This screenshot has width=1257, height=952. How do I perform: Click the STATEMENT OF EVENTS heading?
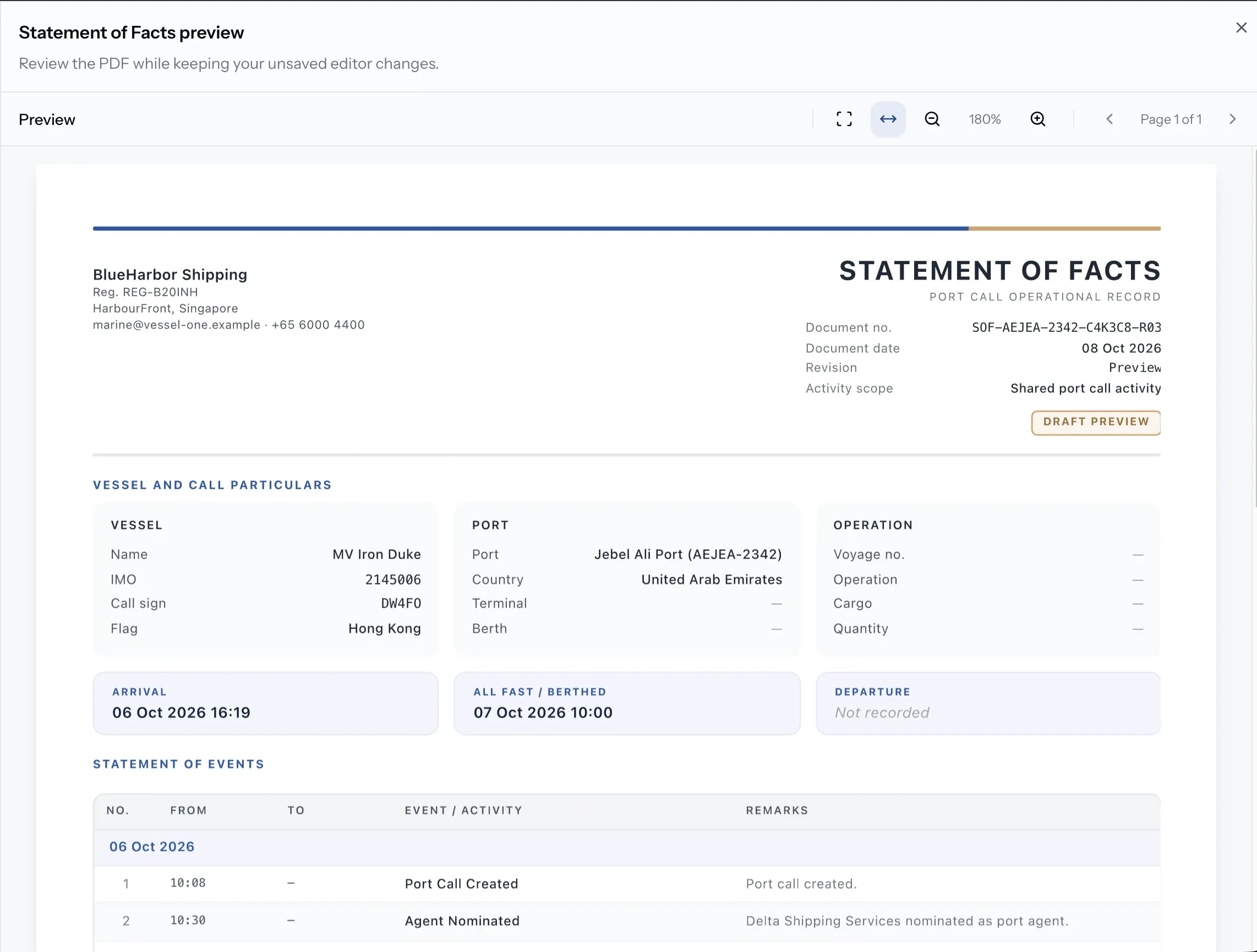178,764
